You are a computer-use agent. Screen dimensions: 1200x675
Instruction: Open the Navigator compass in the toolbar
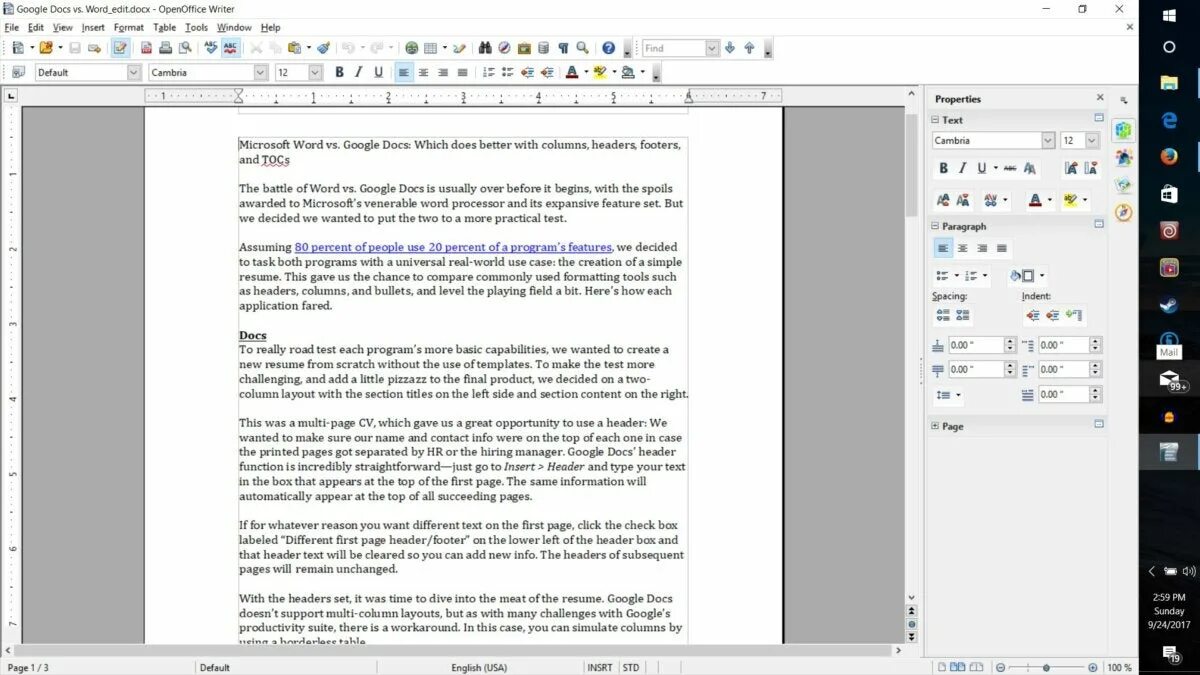point(505,48)
